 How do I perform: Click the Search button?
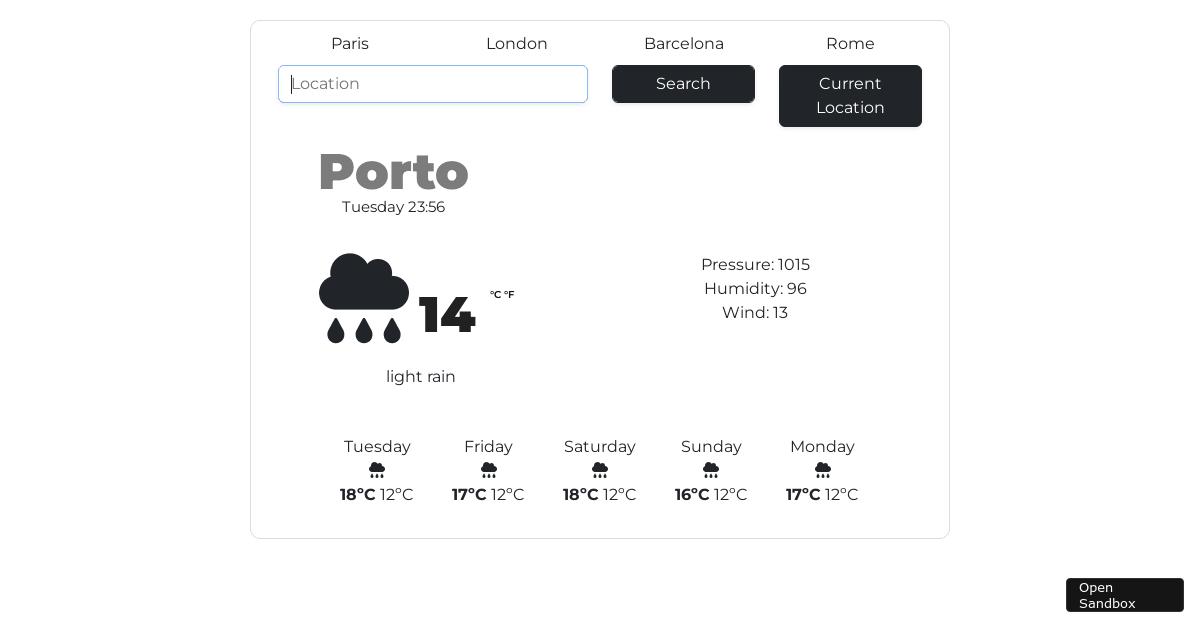coord(683,84)
